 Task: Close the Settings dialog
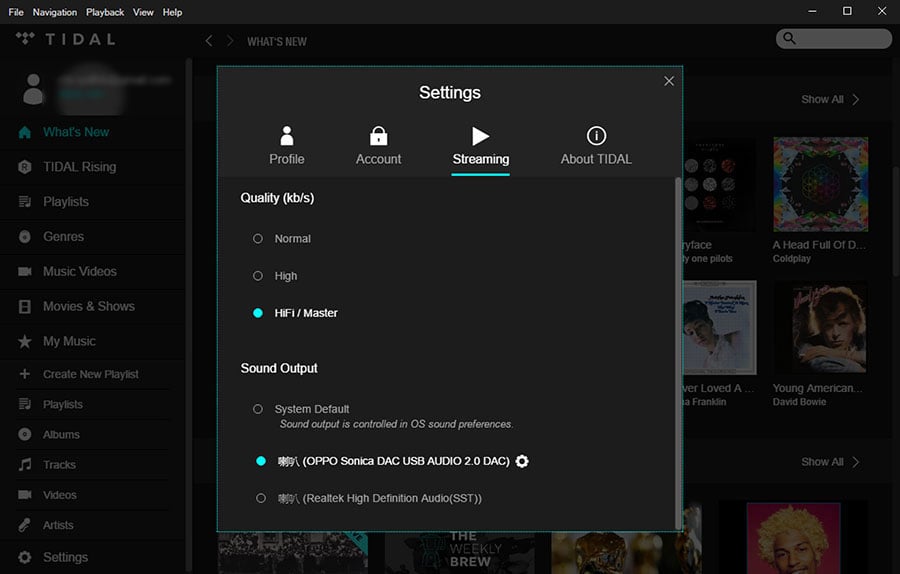[669, 81]
